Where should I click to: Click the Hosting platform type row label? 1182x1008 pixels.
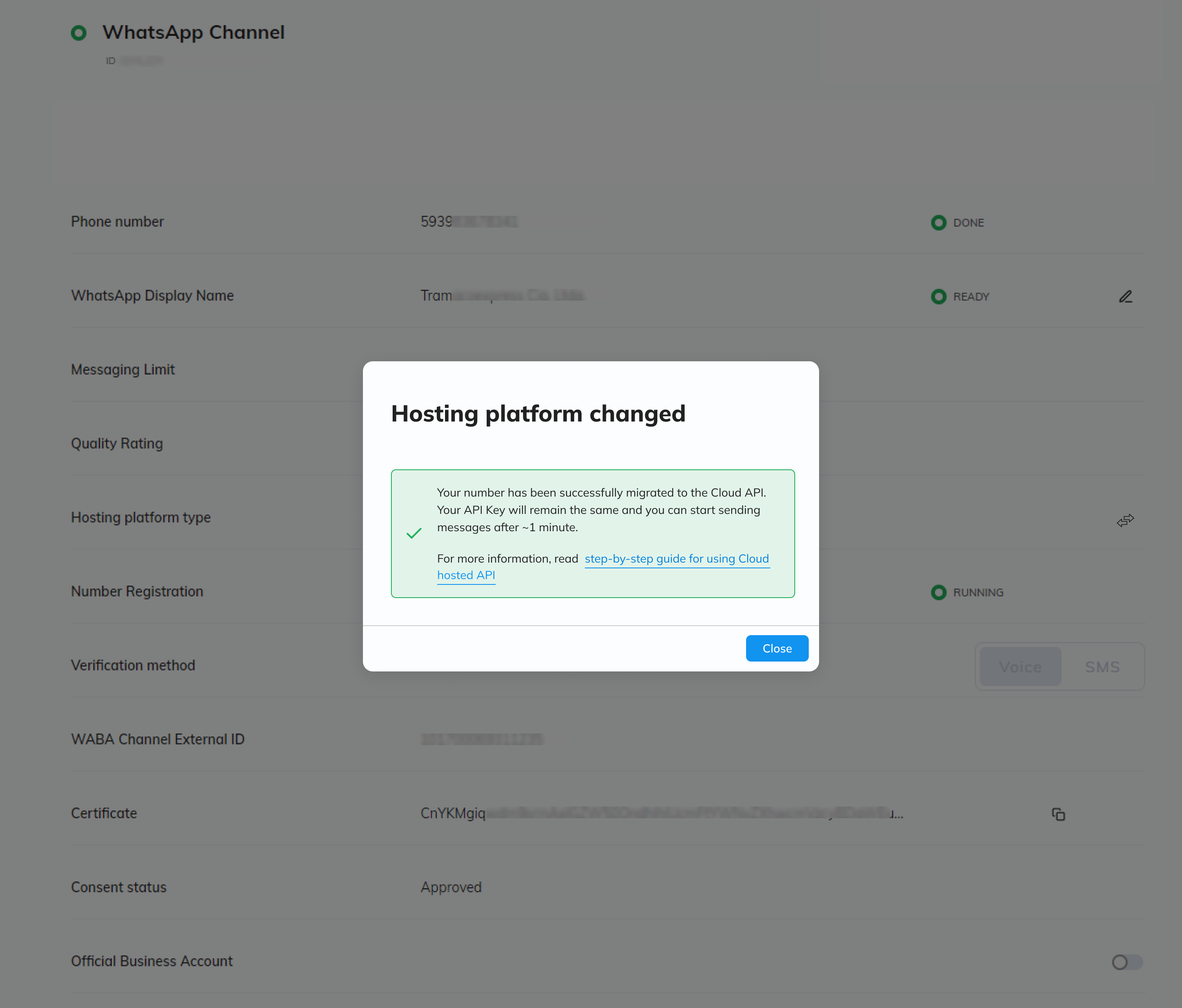pos(140,518)
